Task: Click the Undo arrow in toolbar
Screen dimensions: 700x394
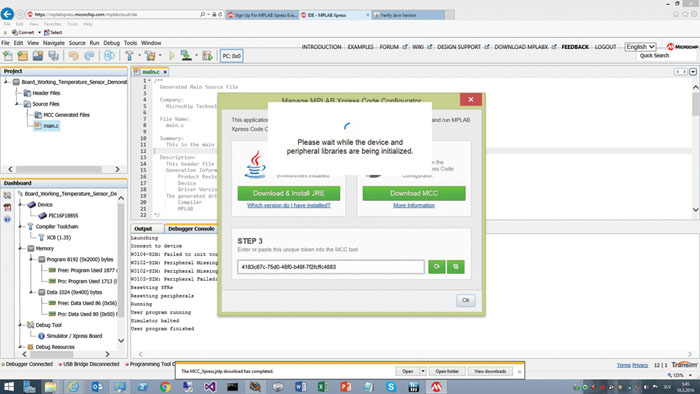Action: point(74,56)
